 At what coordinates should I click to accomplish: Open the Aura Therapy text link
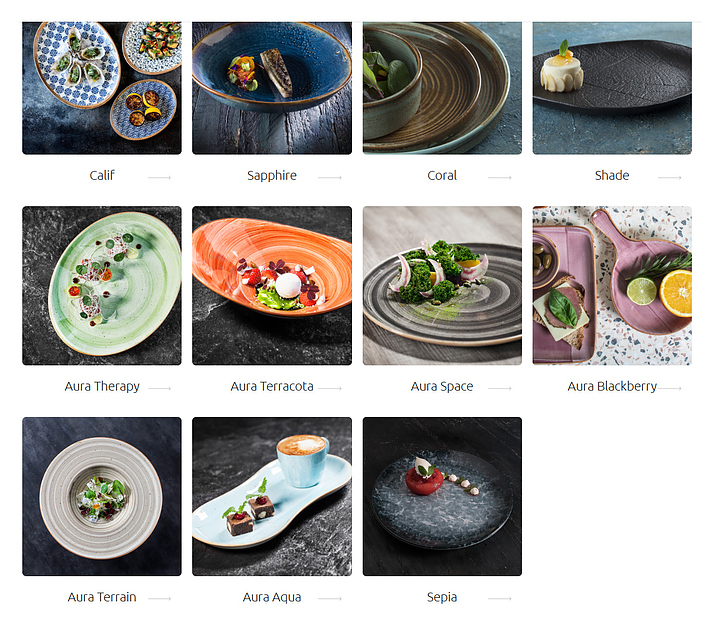pyautogui.click(x=102, y=387)
